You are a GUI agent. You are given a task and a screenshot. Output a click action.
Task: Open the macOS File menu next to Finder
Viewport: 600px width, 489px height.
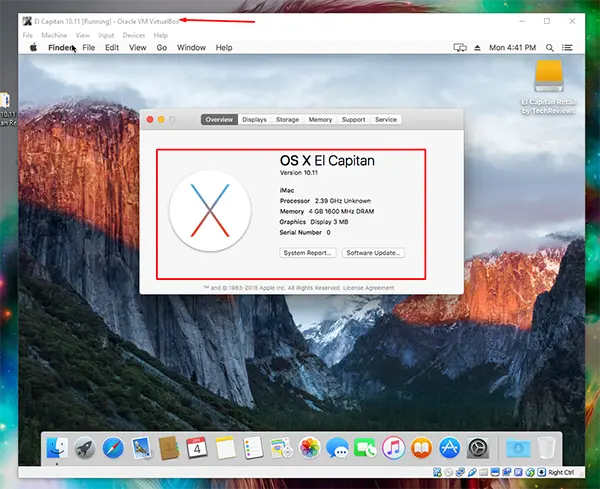coord(89,48)
